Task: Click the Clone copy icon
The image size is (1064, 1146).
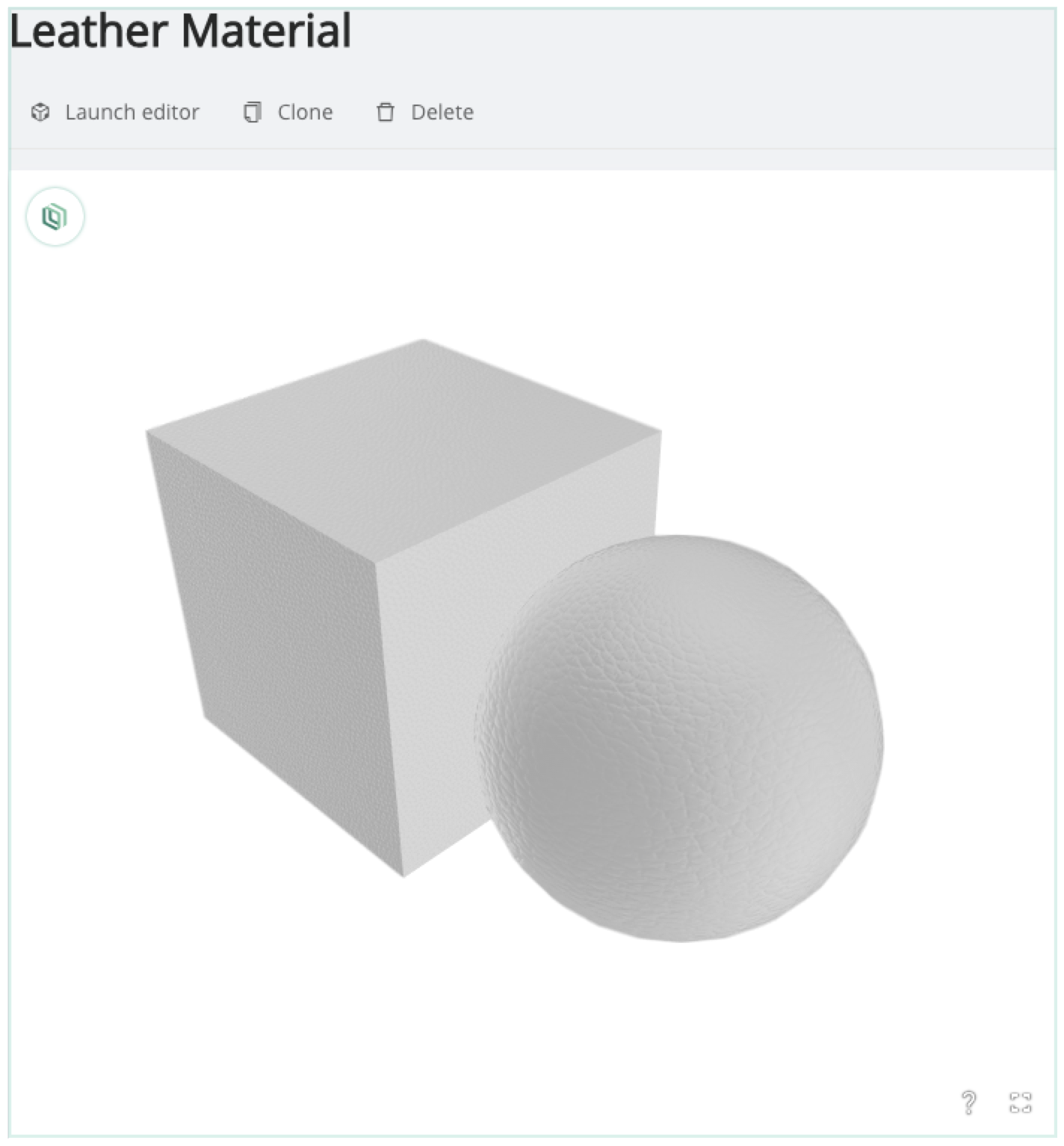Action: click(253, 112)
